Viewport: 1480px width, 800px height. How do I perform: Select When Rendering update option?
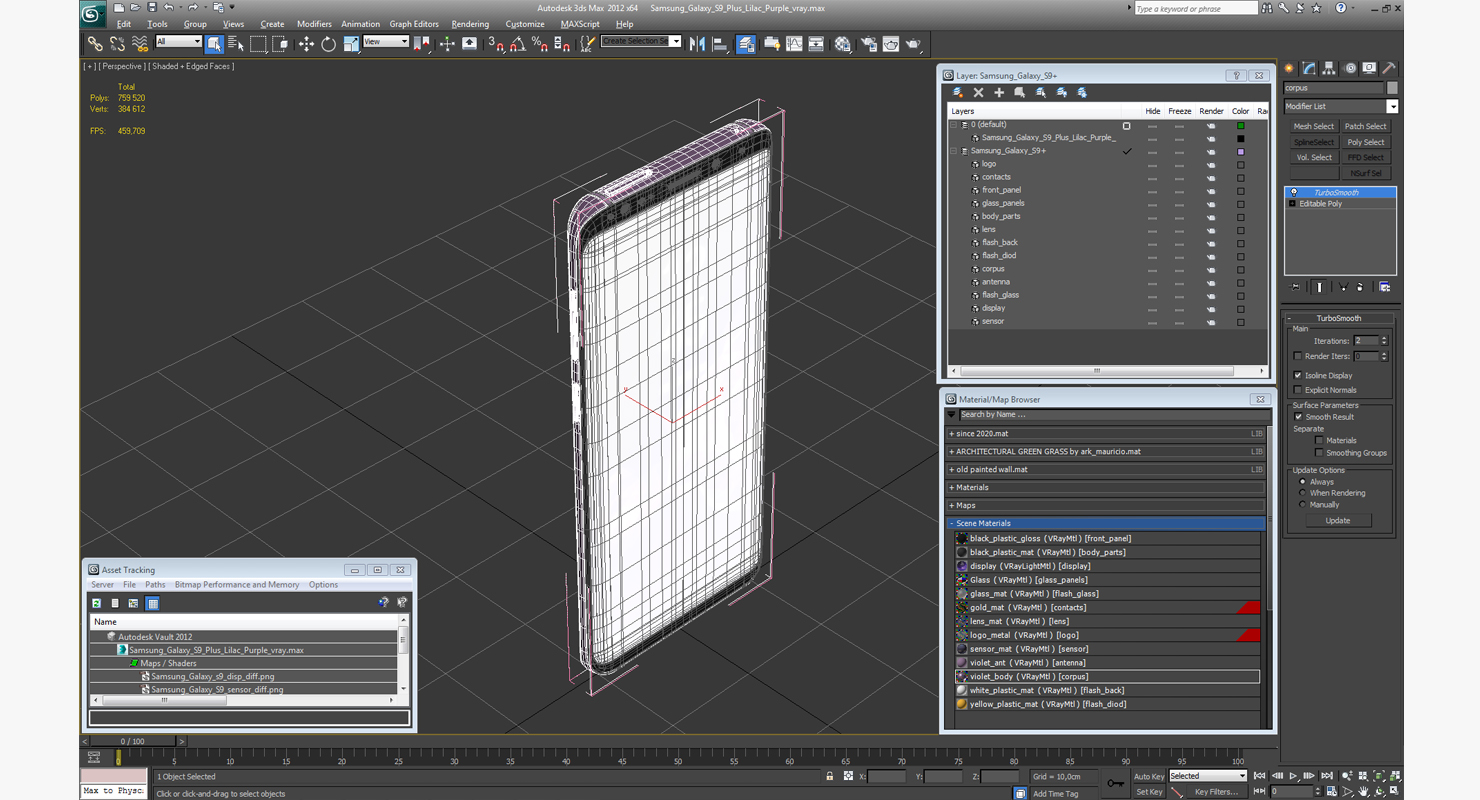[1302, 493]
